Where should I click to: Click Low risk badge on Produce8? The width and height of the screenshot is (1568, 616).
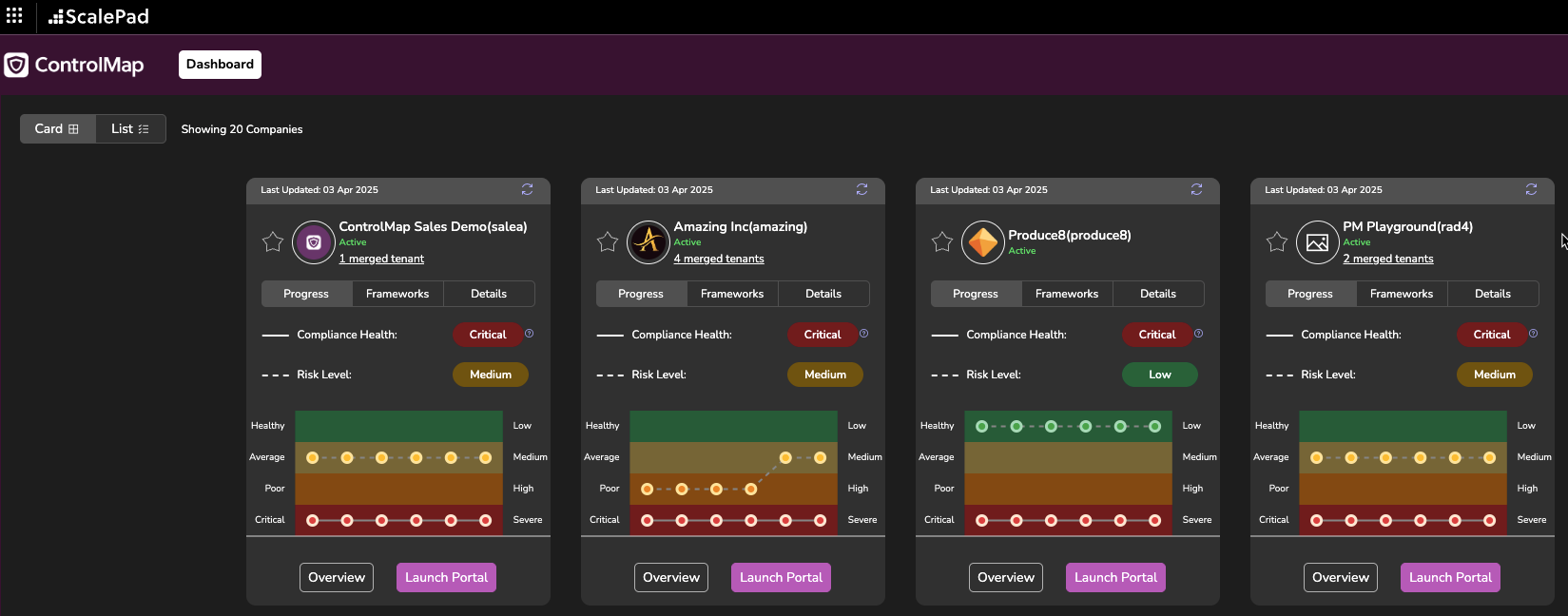1160,375
